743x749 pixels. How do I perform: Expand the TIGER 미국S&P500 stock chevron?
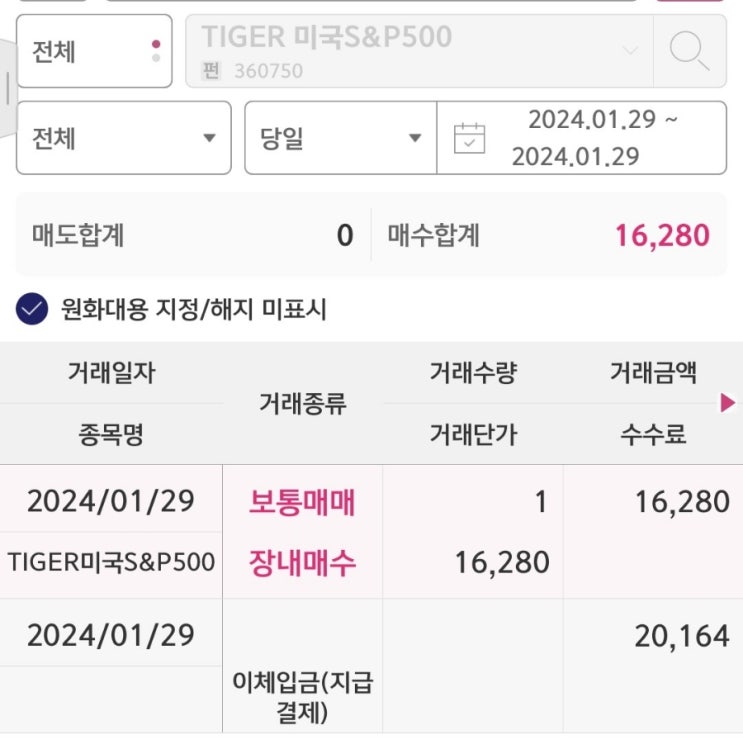click(x=630, y=50)
